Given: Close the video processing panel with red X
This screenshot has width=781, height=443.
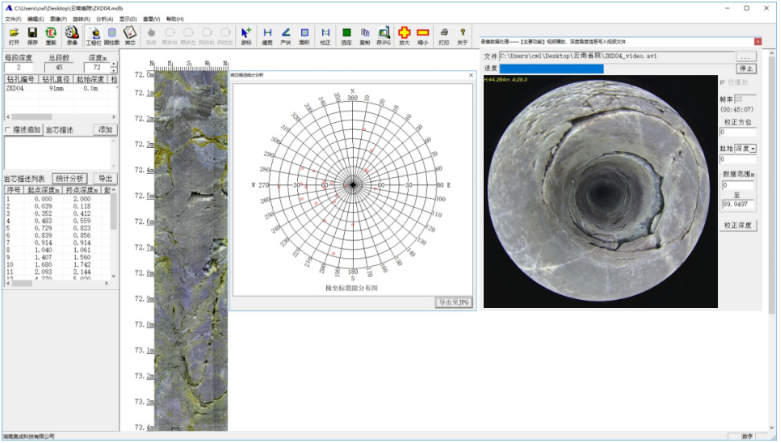Looking at the screenshot, I should coord(758,41).
